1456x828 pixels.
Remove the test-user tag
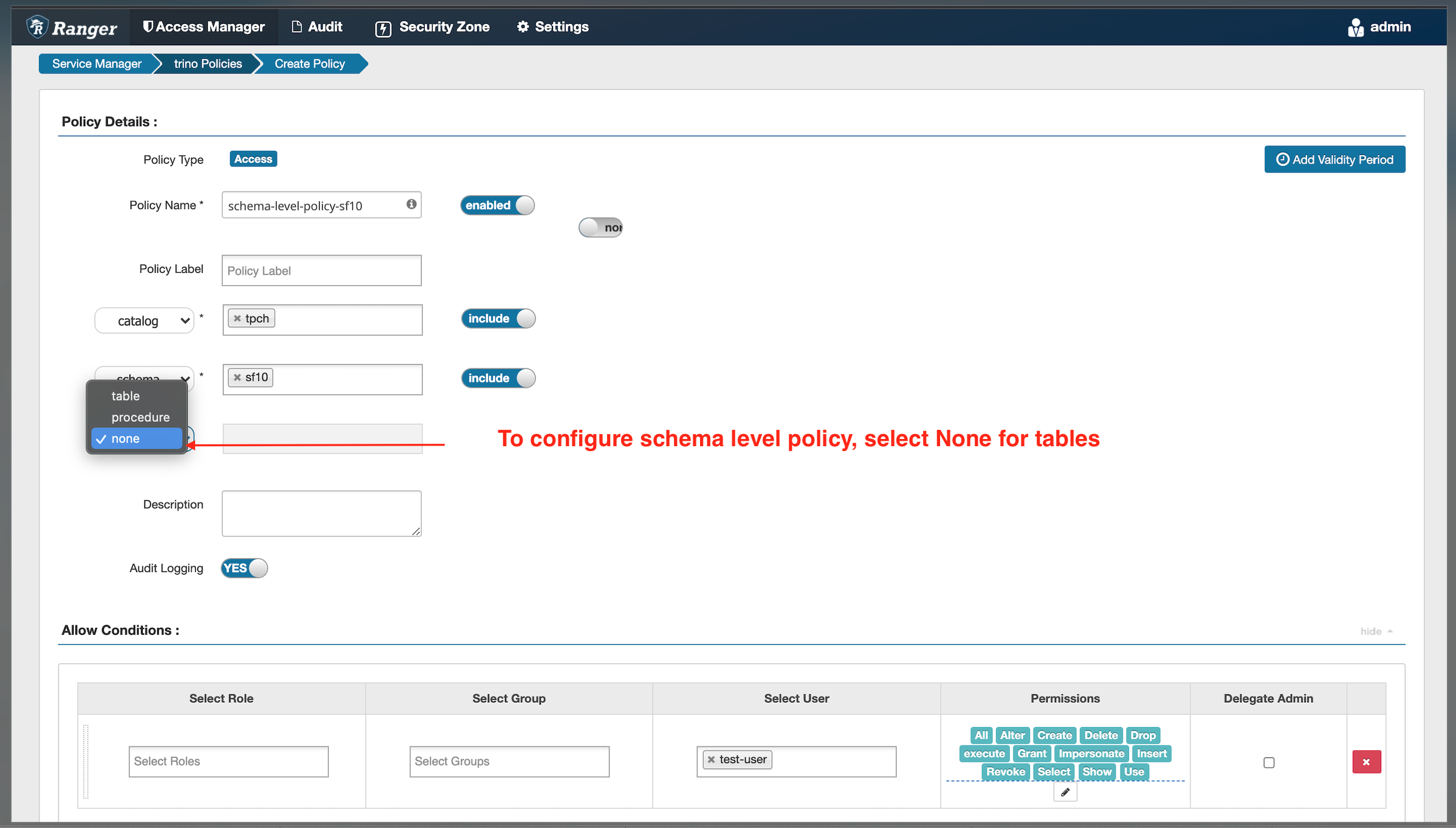pos(711,759)
